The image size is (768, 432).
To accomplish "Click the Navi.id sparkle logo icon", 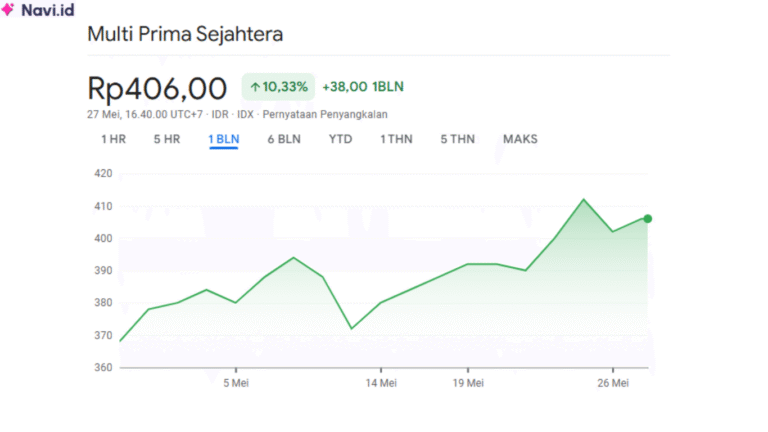I will coord(8,9).
